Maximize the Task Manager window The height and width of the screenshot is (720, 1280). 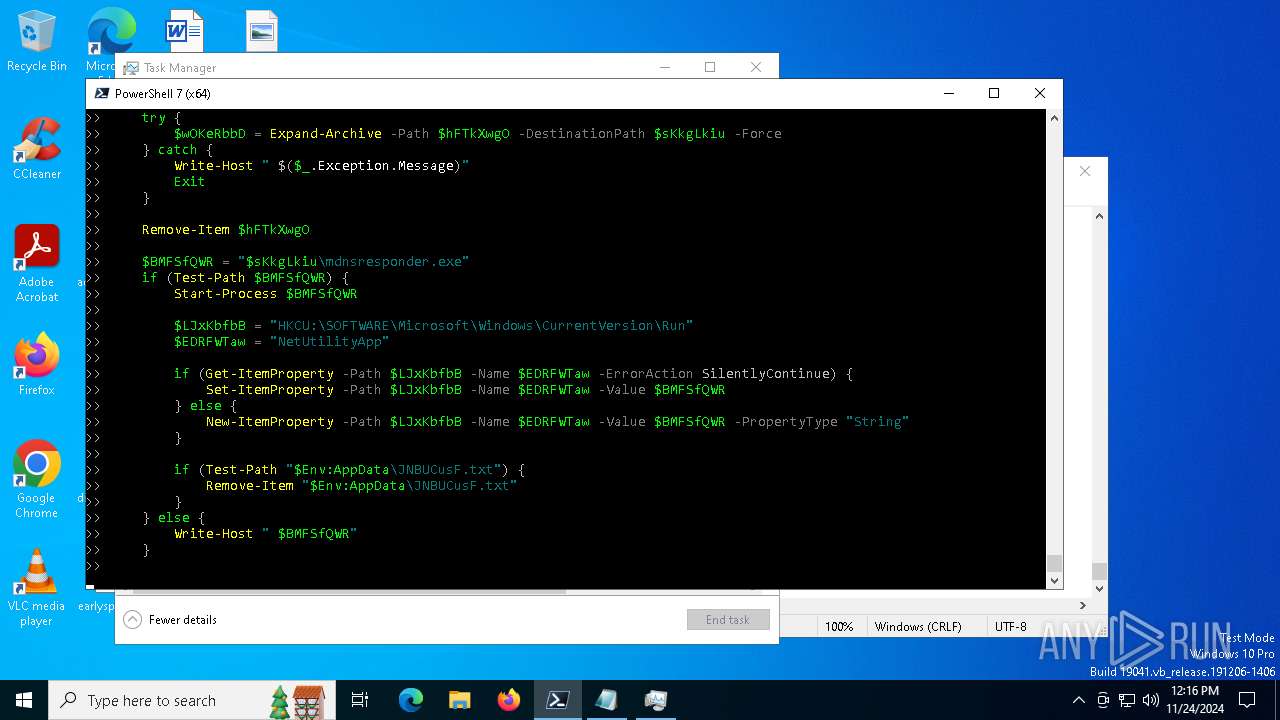tap(710, 67)
